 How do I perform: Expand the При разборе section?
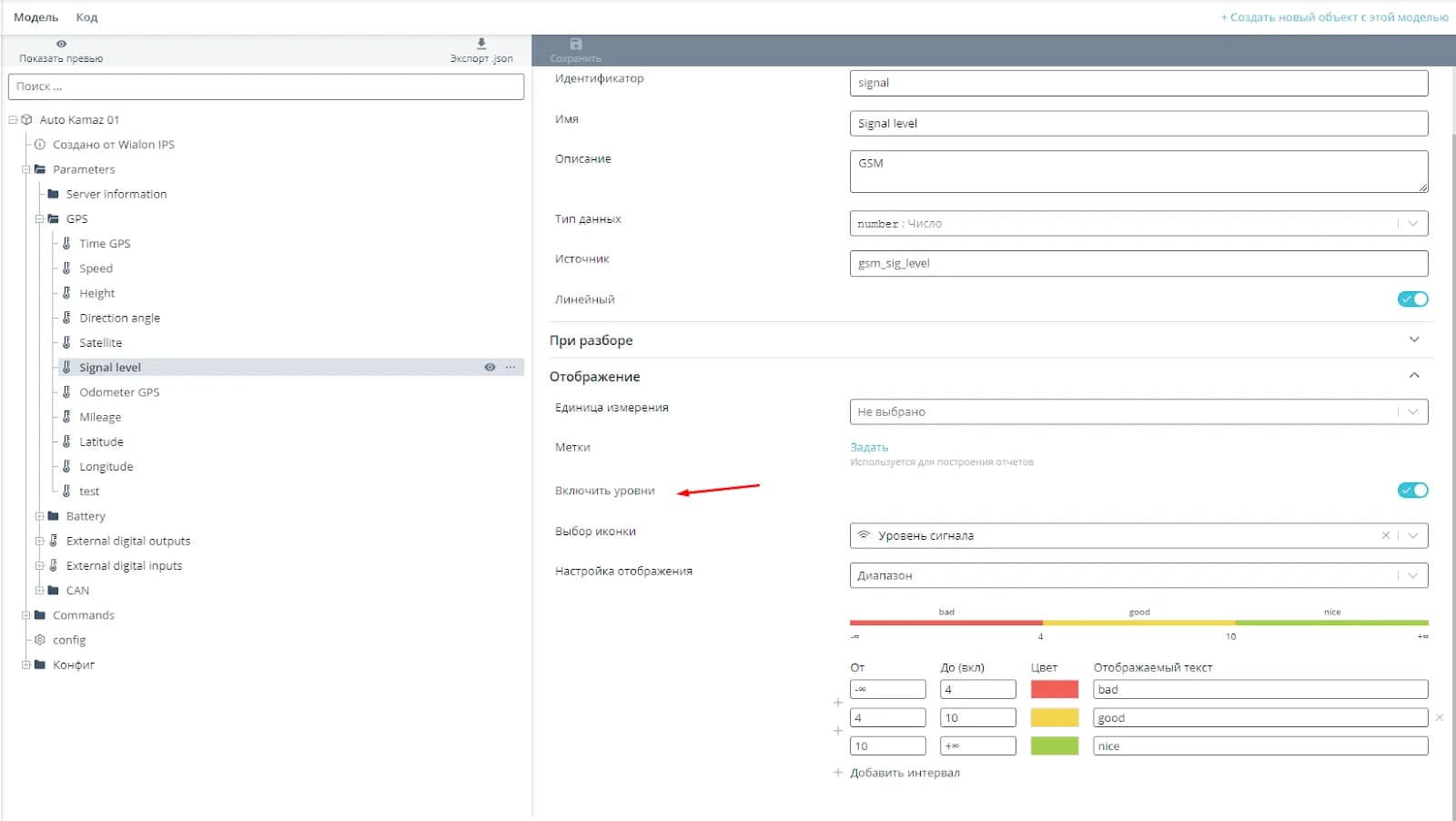click(1413, 340)
